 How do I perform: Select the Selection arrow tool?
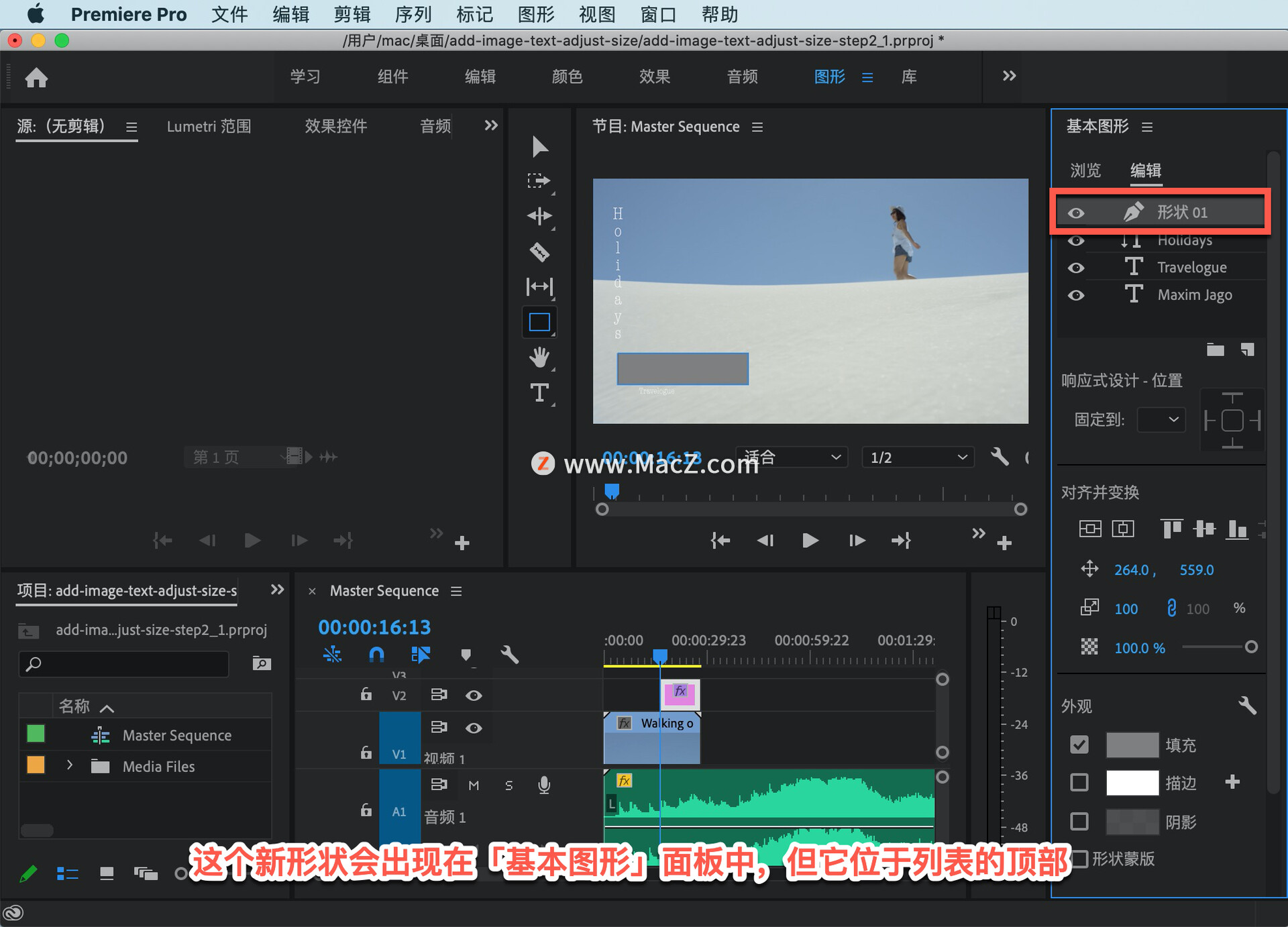pos(539,146)
